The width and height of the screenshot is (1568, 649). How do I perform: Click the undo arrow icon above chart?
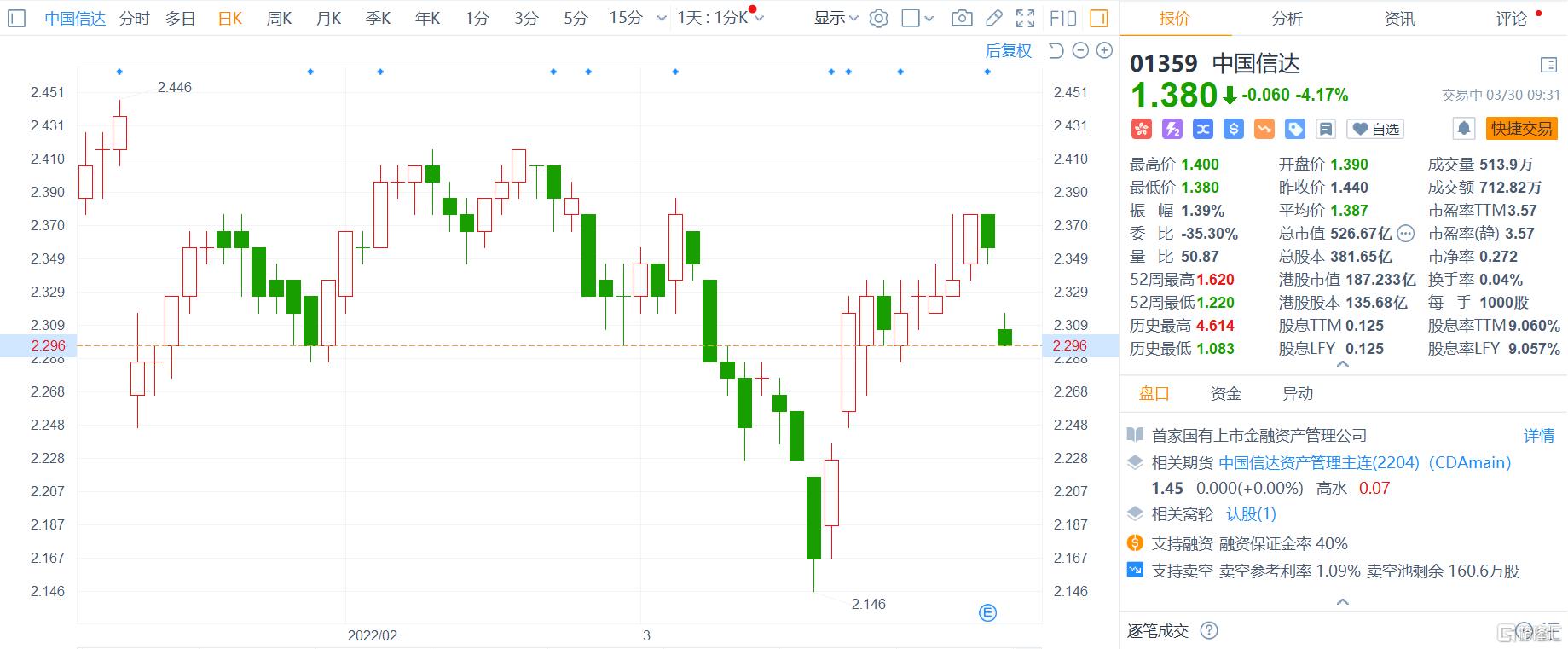pyautogui.click(x=1056, y=51)
